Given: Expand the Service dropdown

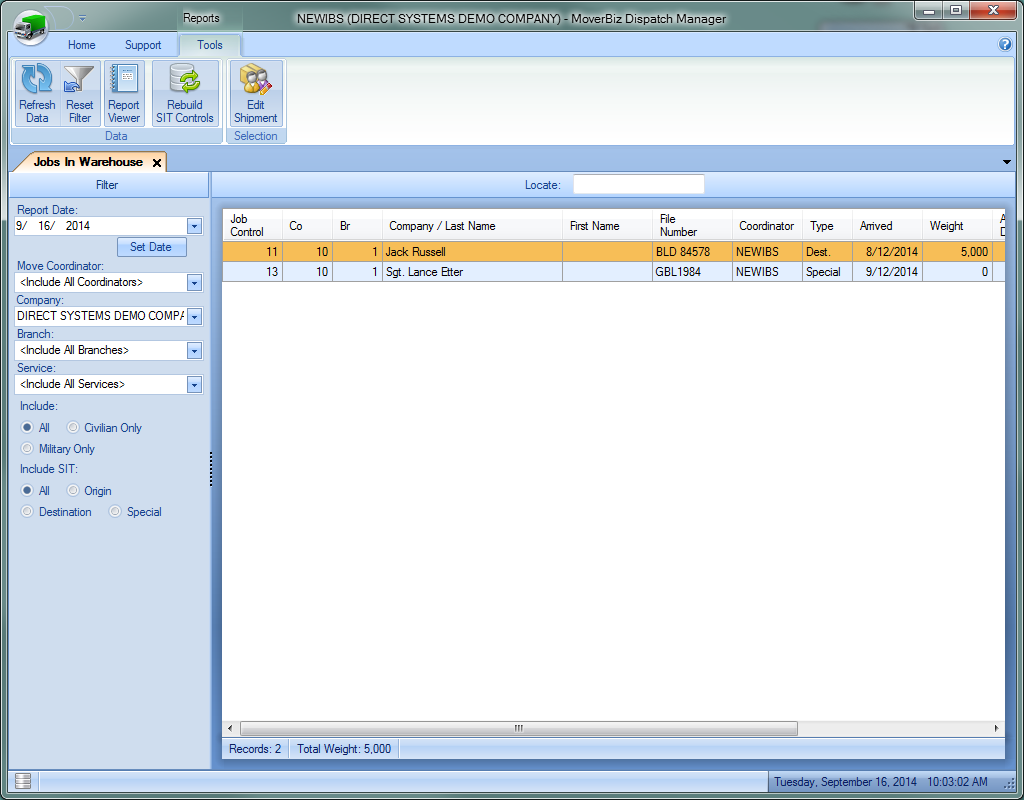Looking at the screenshot, I should (x=194, y=385).
